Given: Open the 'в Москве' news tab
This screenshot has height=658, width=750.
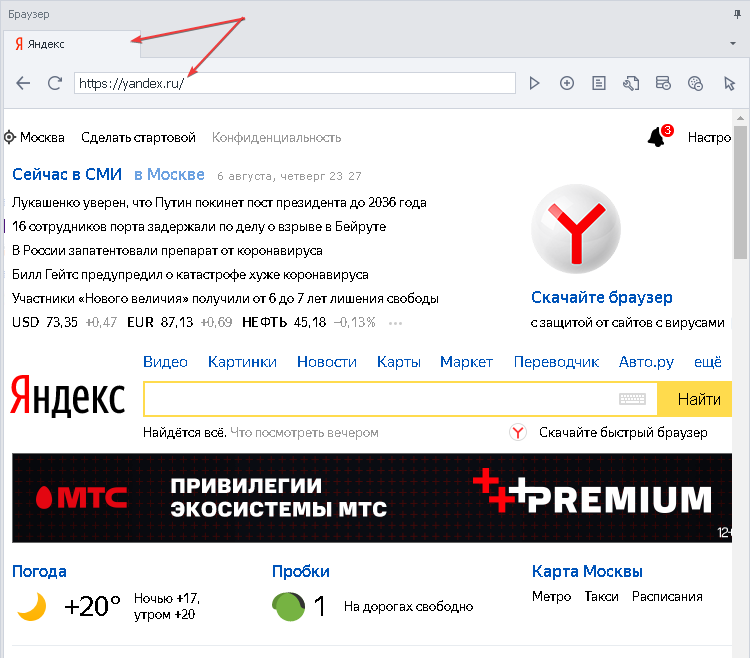Looking at the screenshot, I should (x=169, y=175).
